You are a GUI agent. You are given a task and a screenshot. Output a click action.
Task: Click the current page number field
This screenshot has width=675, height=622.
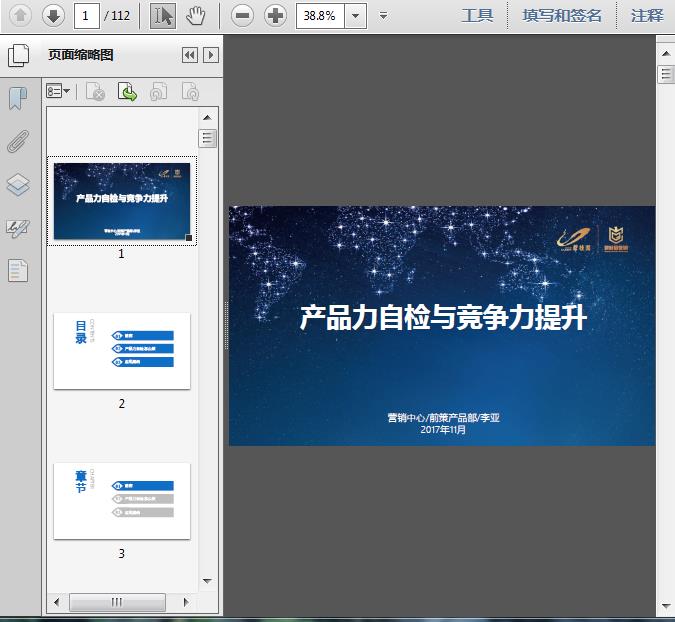(x=86, y=15)
